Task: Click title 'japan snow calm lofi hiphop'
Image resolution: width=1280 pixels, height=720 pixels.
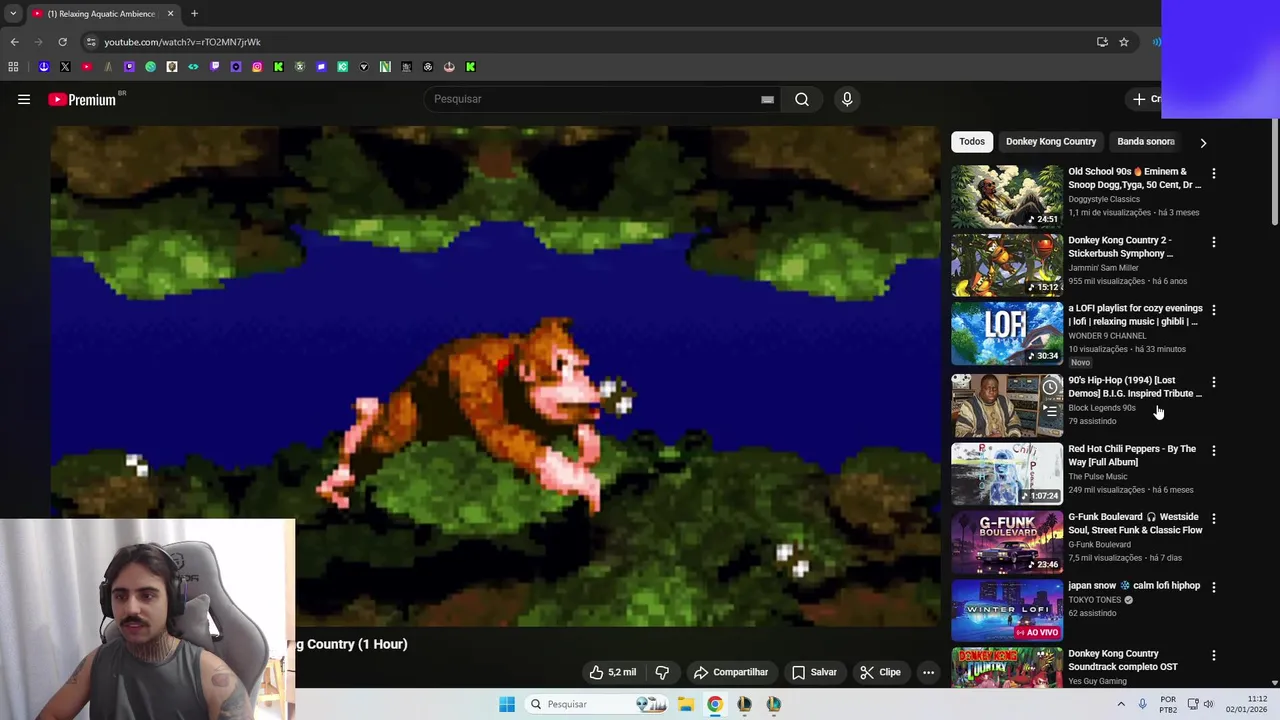Action: (1134, 585)
